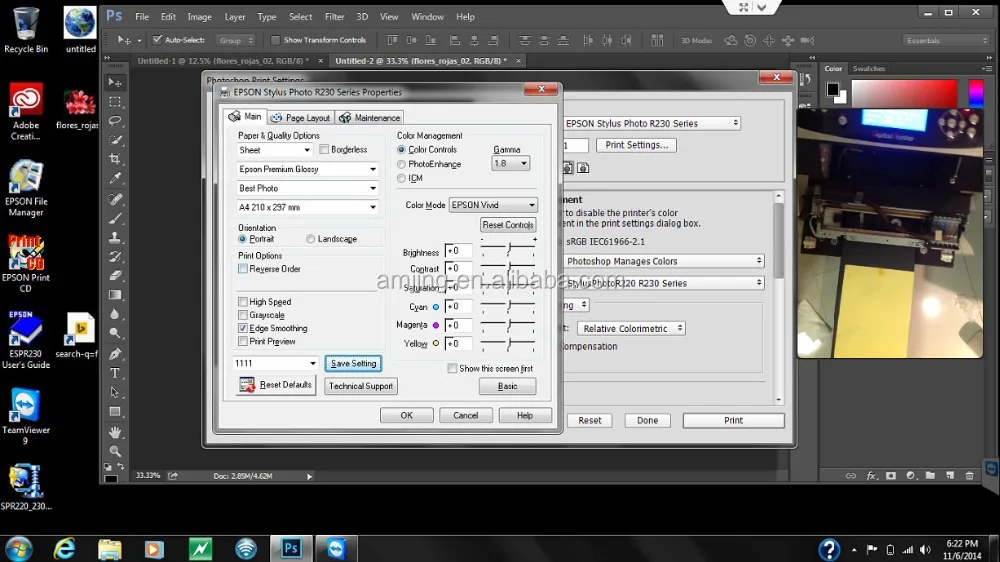Open TeamViewer 9 desktop shortcut
This screenshot has width=1000, height=562.
(26, 416)
